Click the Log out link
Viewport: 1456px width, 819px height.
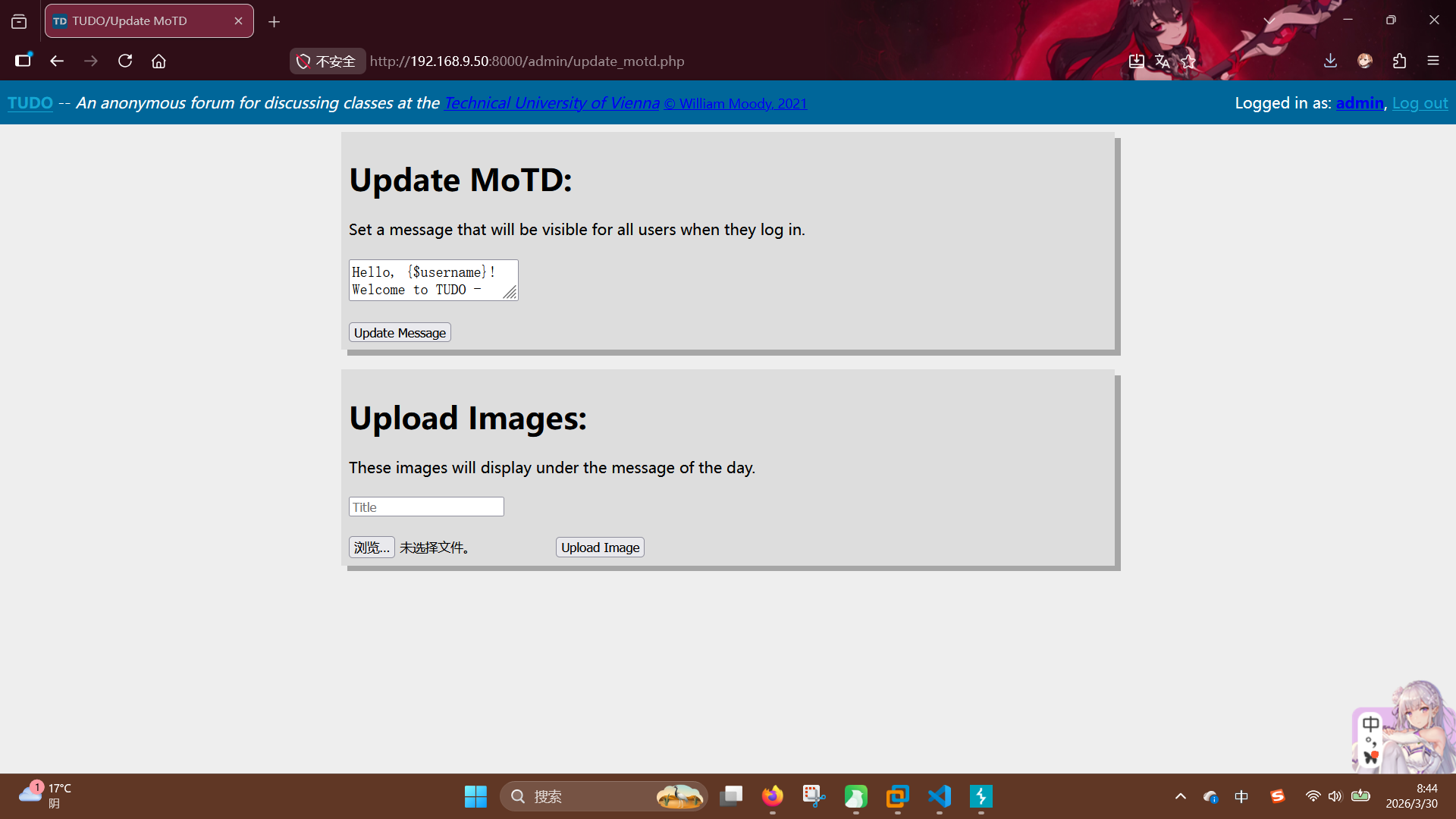pyautogui.click(x=1420, y=103)
